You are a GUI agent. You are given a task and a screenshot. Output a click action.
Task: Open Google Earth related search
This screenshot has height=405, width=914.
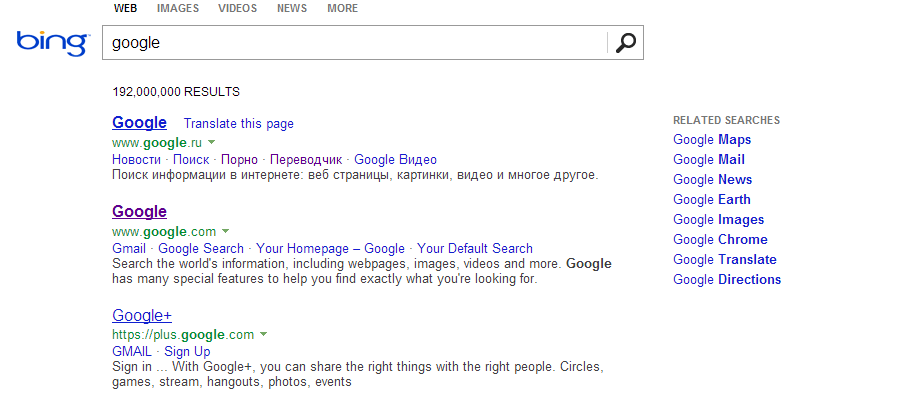coord(712,200)
